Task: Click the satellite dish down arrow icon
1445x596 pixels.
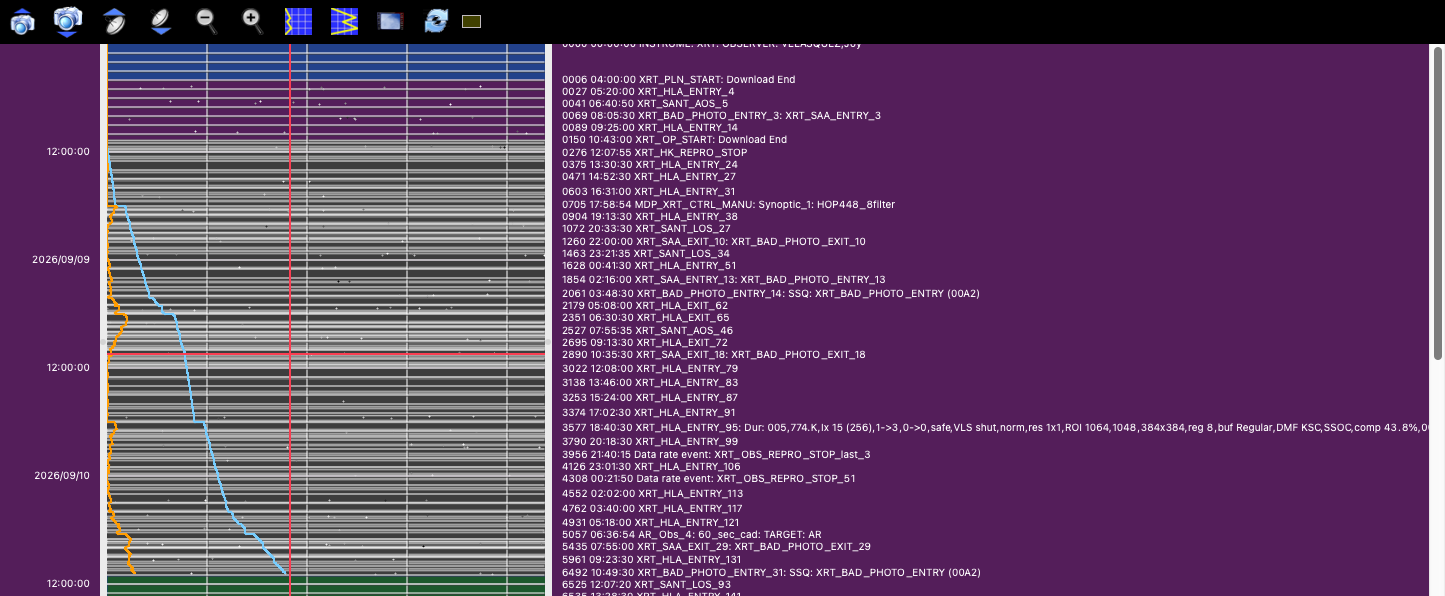Action: (160, 21)
